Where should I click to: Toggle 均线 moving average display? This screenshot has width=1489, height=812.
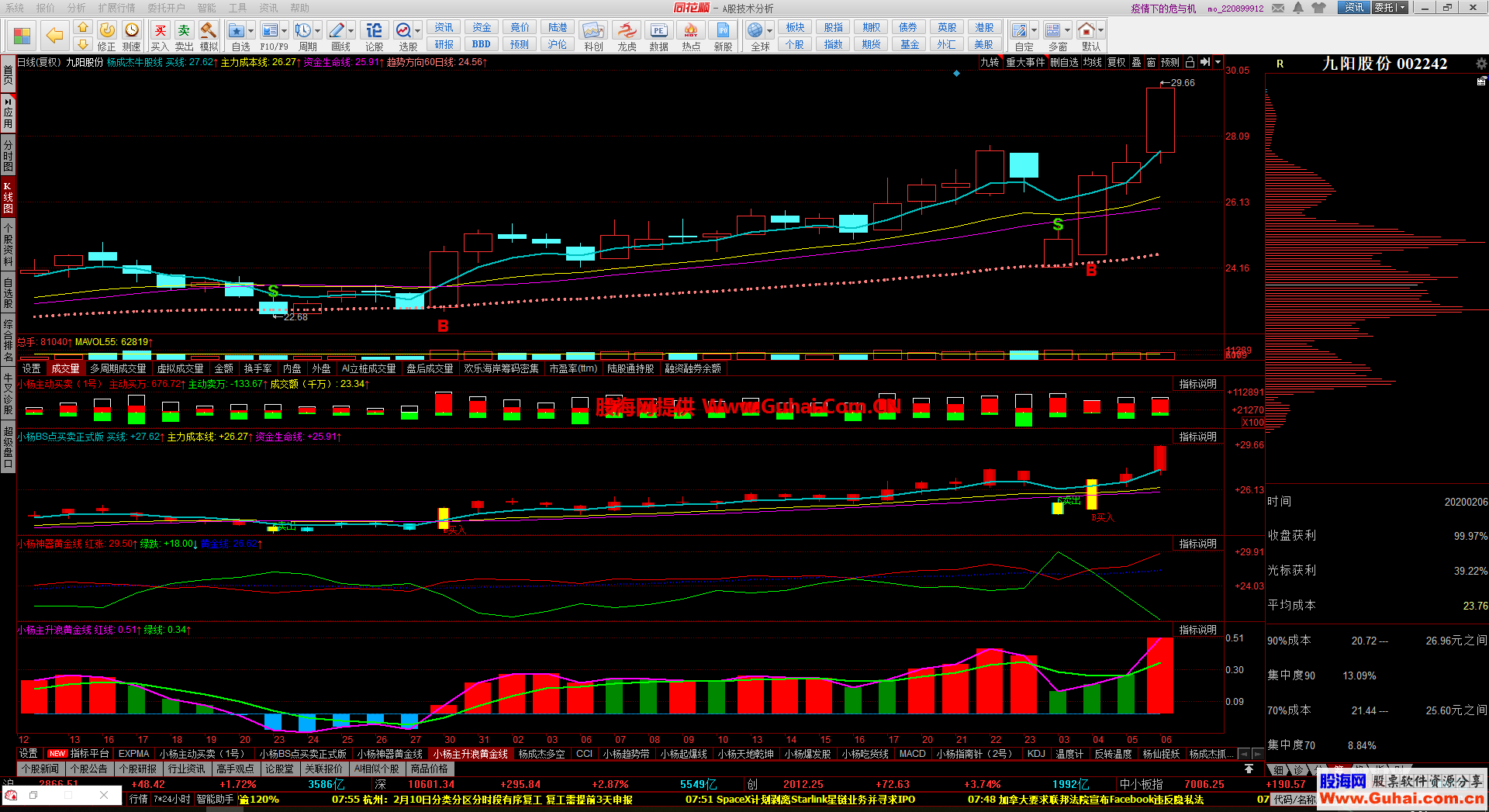[x=1093, y=62]
